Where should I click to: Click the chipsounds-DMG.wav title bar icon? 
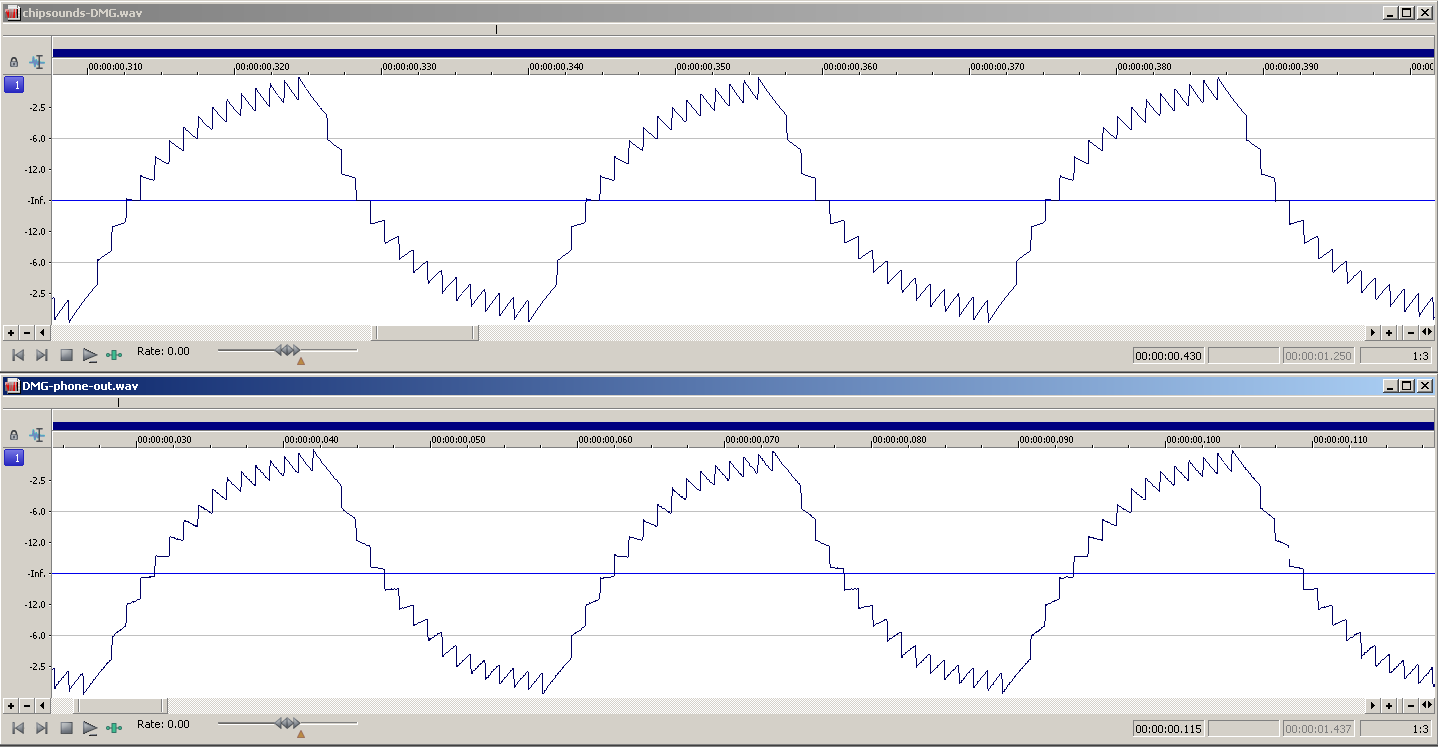click(13, 12)
